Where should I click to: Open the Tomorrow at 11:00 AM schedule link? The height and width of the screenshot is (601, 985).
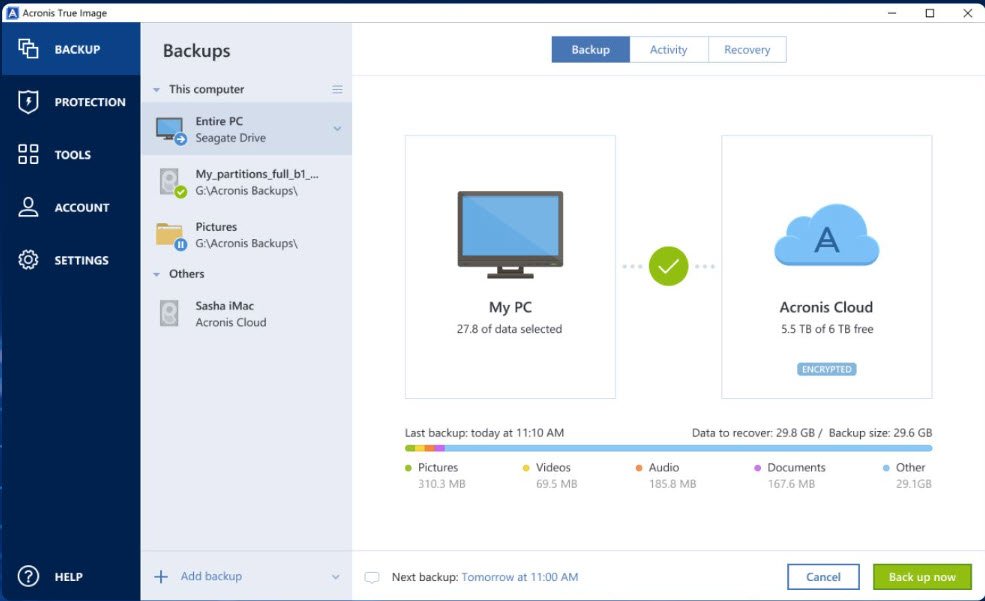(x=520, y=577)
